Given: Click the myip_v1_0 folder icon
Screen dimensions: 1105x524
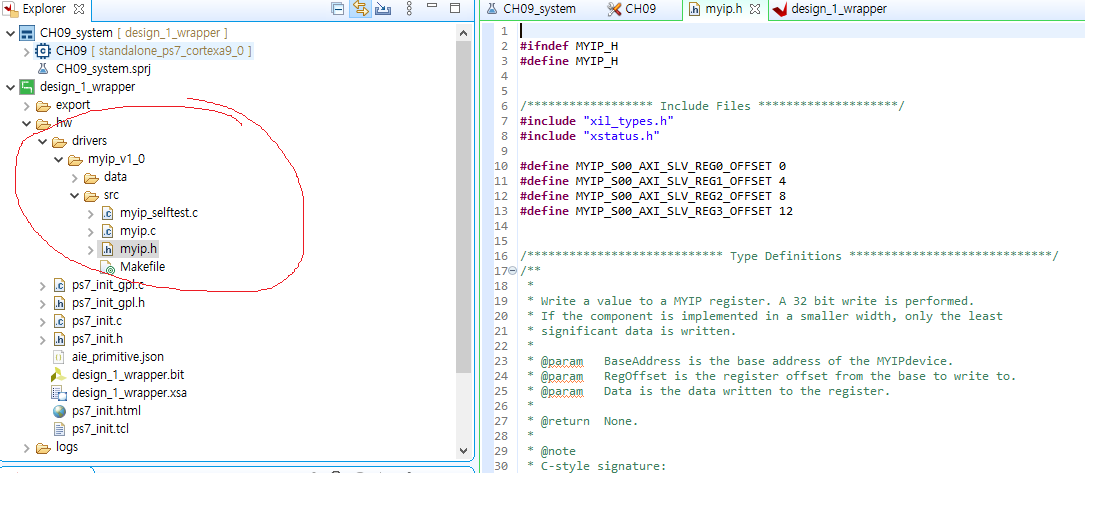Looking at the screenshot, I should (76, 159).
